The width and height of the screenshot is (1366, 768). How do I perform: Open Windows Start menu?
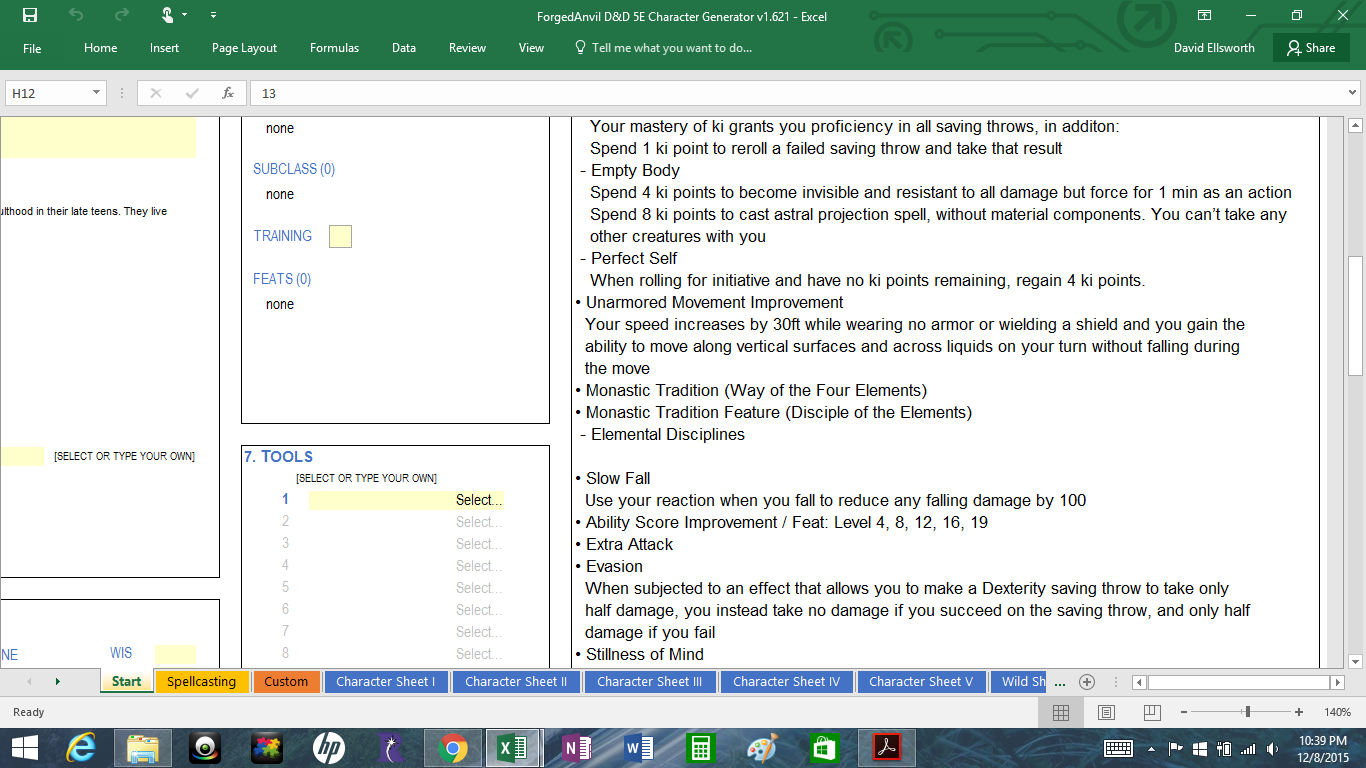click(24, 748)
